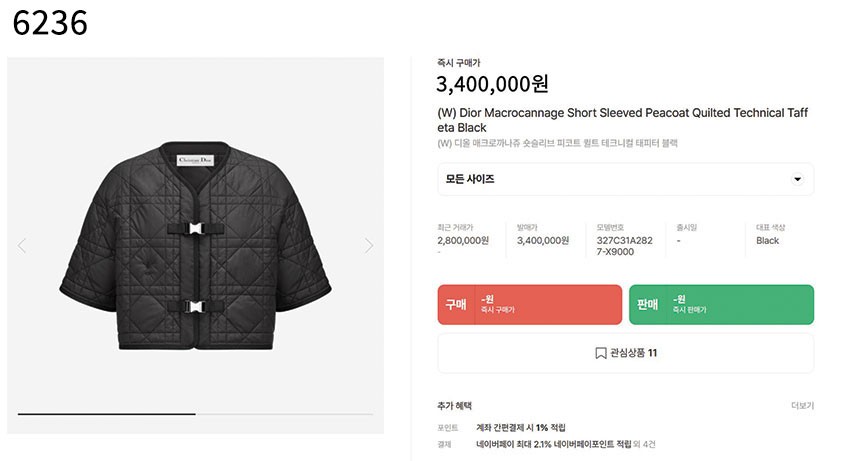Open 더보기 for additional benefits
The height and width of the screenshot is (461, 860).
(802, 406)
